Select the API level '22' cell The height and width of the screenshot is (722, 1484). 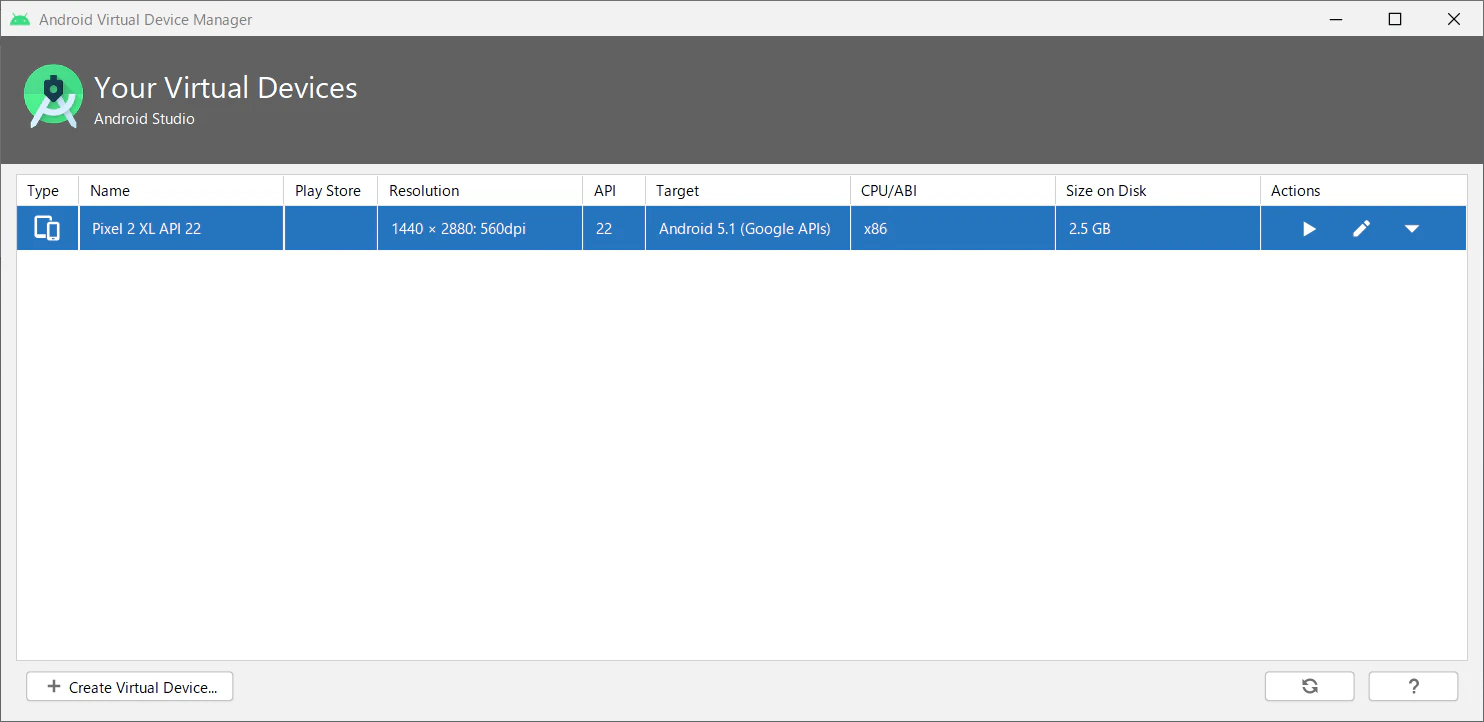[614, 229]
